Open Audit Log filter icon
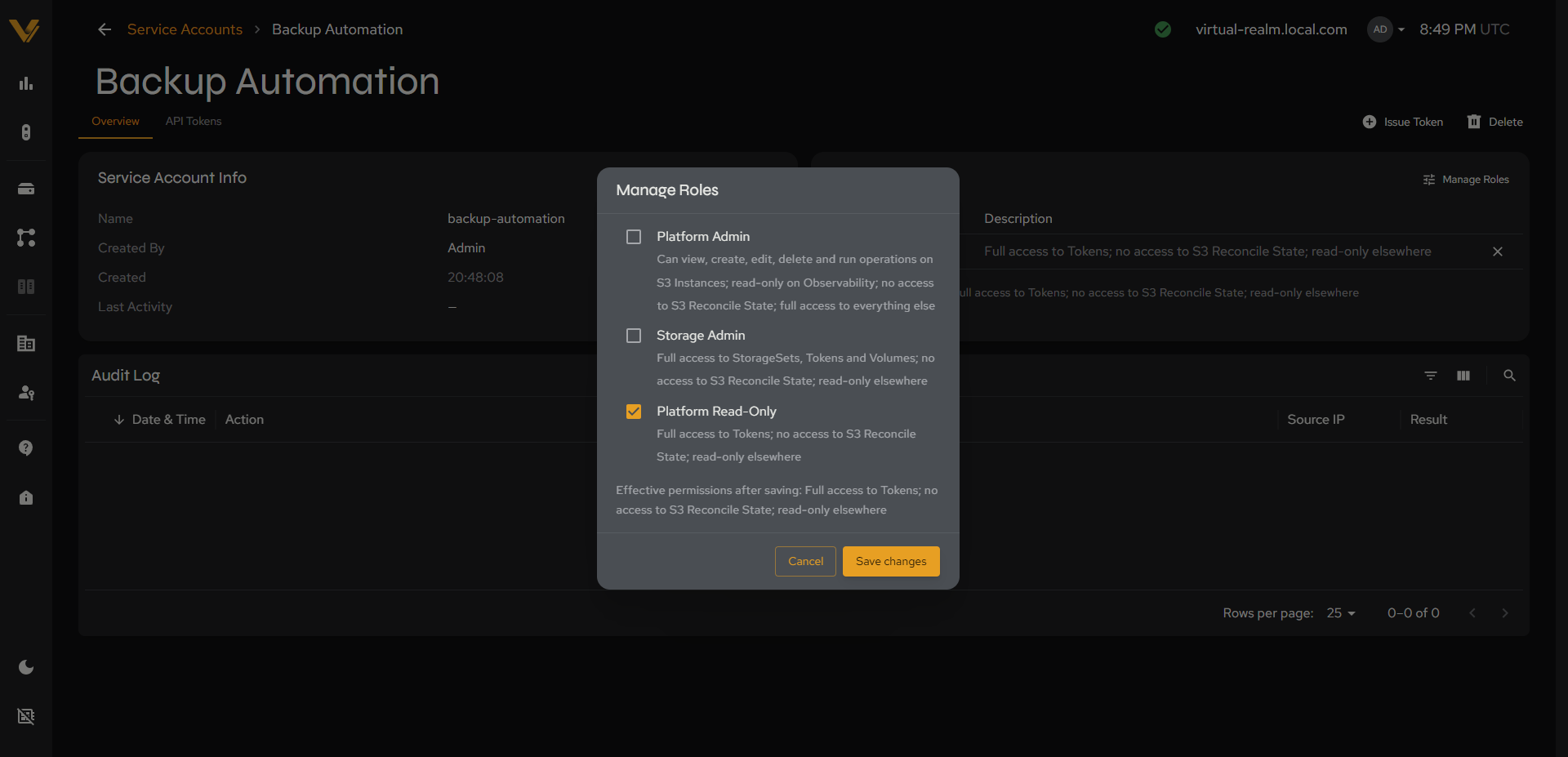Screen dimensions: 1568x757 click(1431, 376)
